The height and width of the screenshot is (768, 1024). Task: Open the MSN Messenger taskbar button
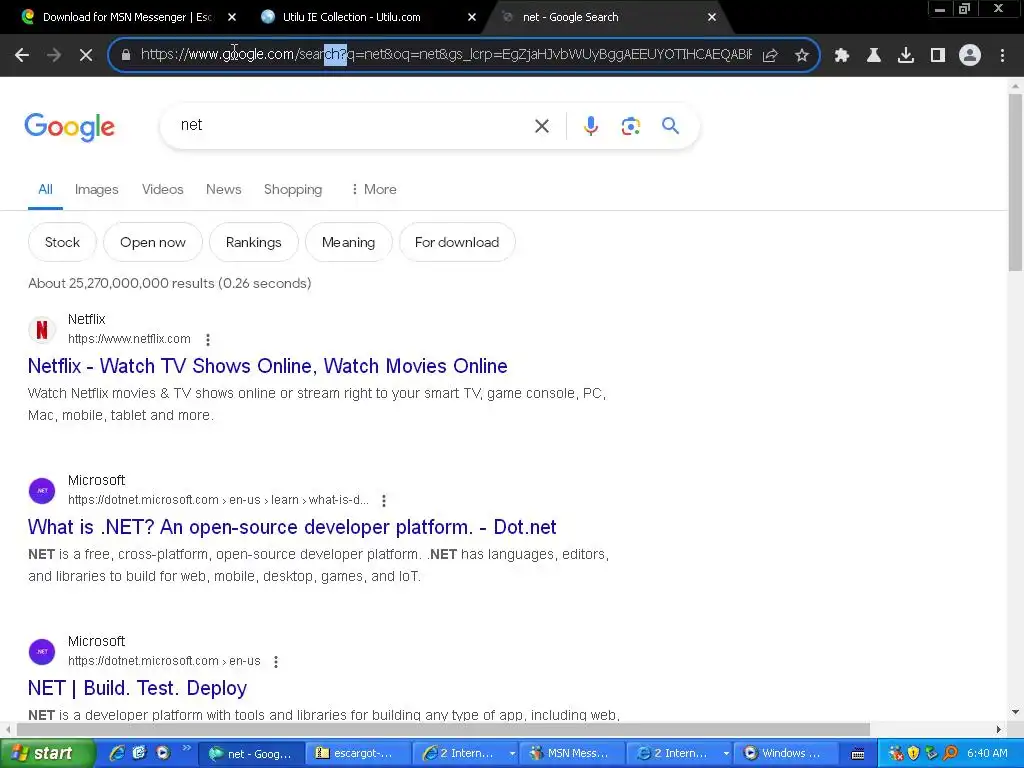tap(571, 754)
